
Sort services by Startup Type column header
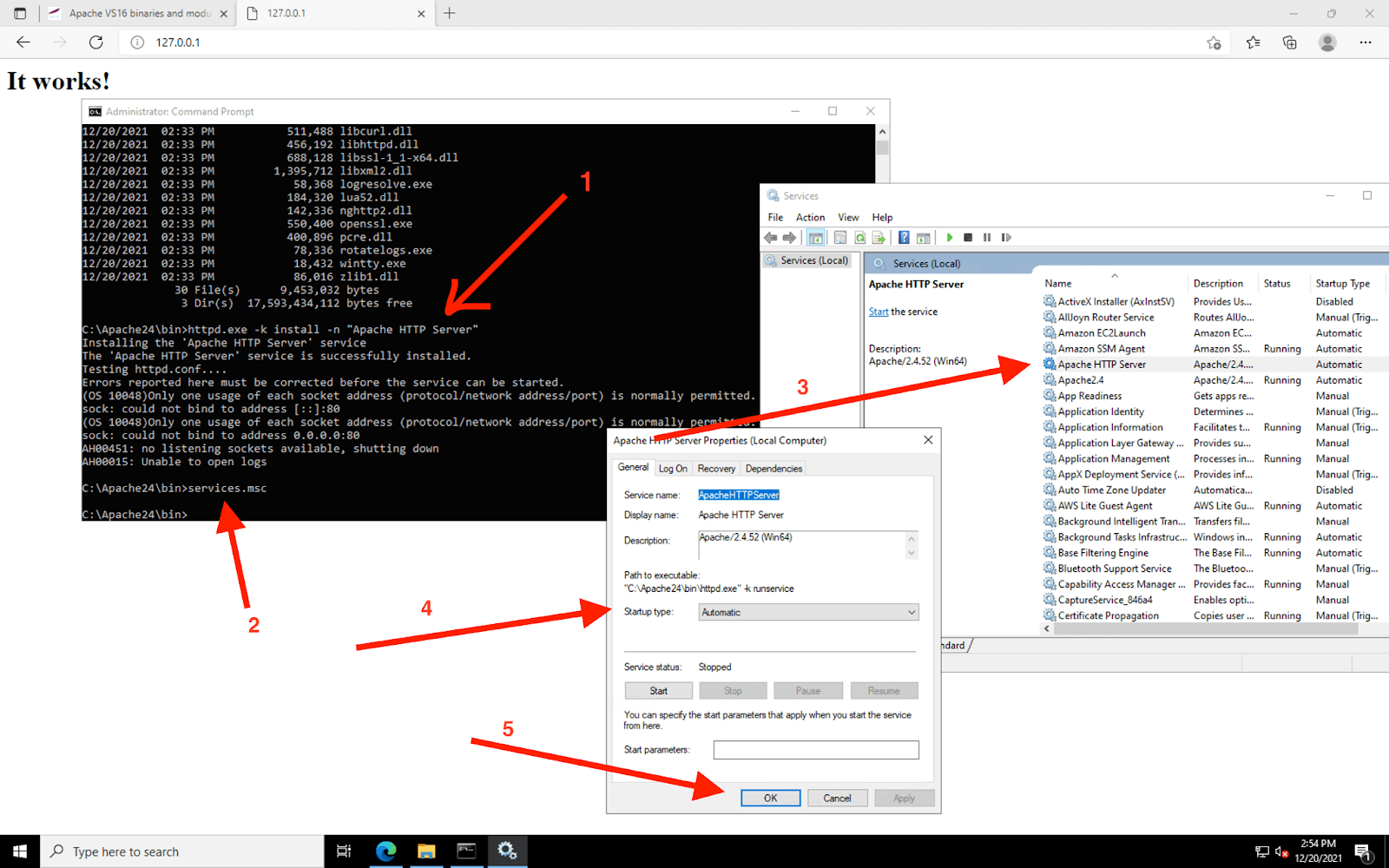(1346, 283)
